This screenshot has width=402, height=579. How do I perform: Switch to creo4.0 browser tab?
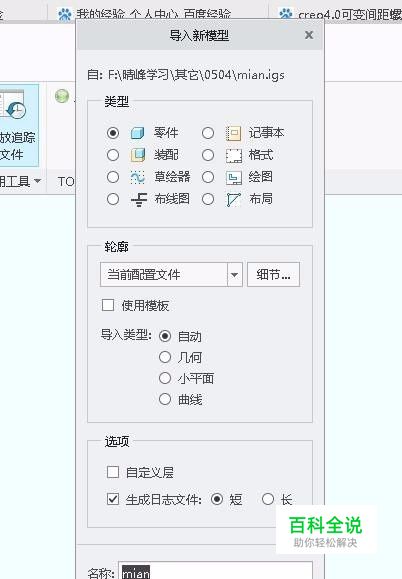pyautogui.click(x=340, y=14)
